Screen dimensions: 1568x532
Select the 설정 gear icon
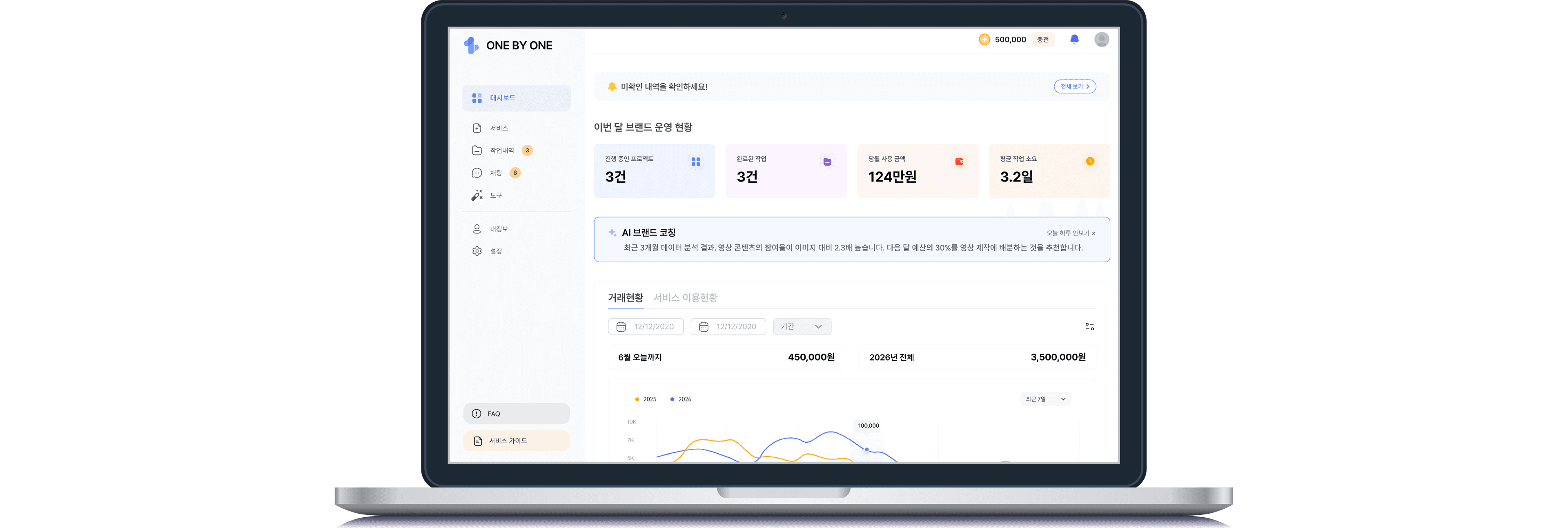pos(477,251)
